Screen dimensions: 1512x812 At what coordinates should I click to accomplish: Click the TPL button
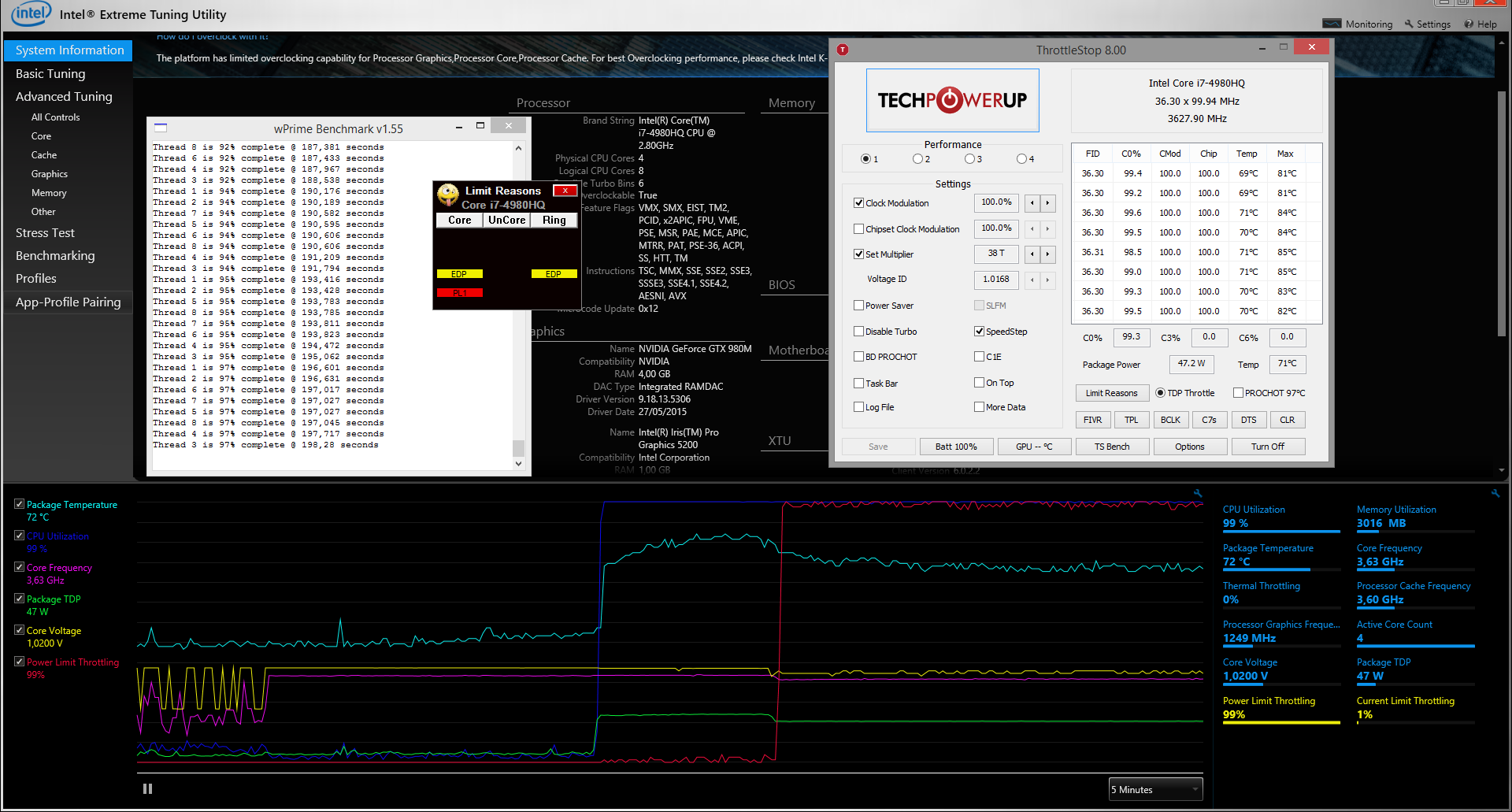1132,420
